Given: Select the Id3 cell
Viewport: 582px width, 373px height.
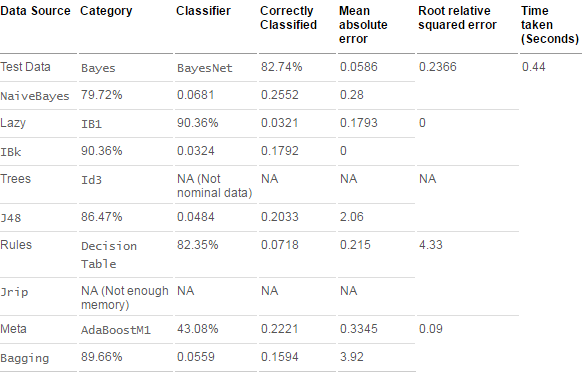Looking at the screenshot, I should tap(91, 180).
